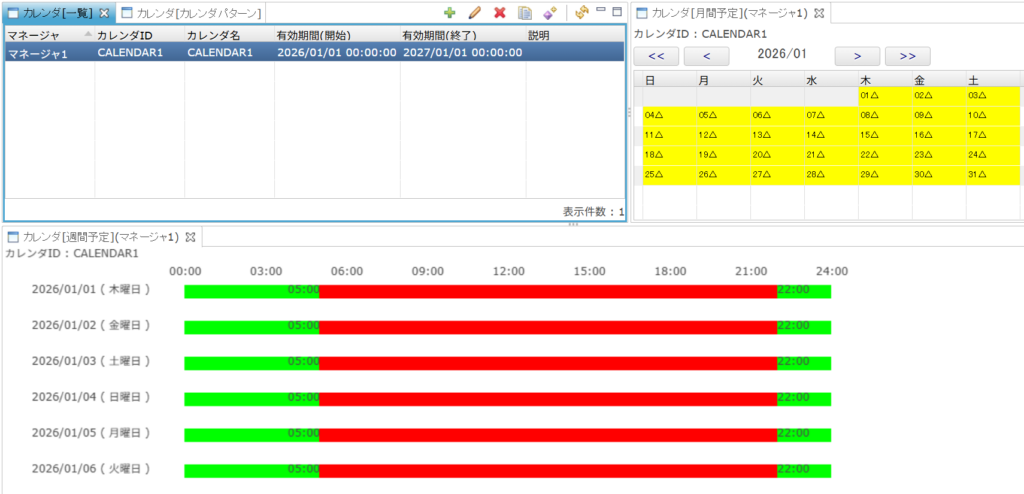The image size is (1024, 494).
Task: Close the カレンダ[月間予定] tab
Action: [818, 13]
